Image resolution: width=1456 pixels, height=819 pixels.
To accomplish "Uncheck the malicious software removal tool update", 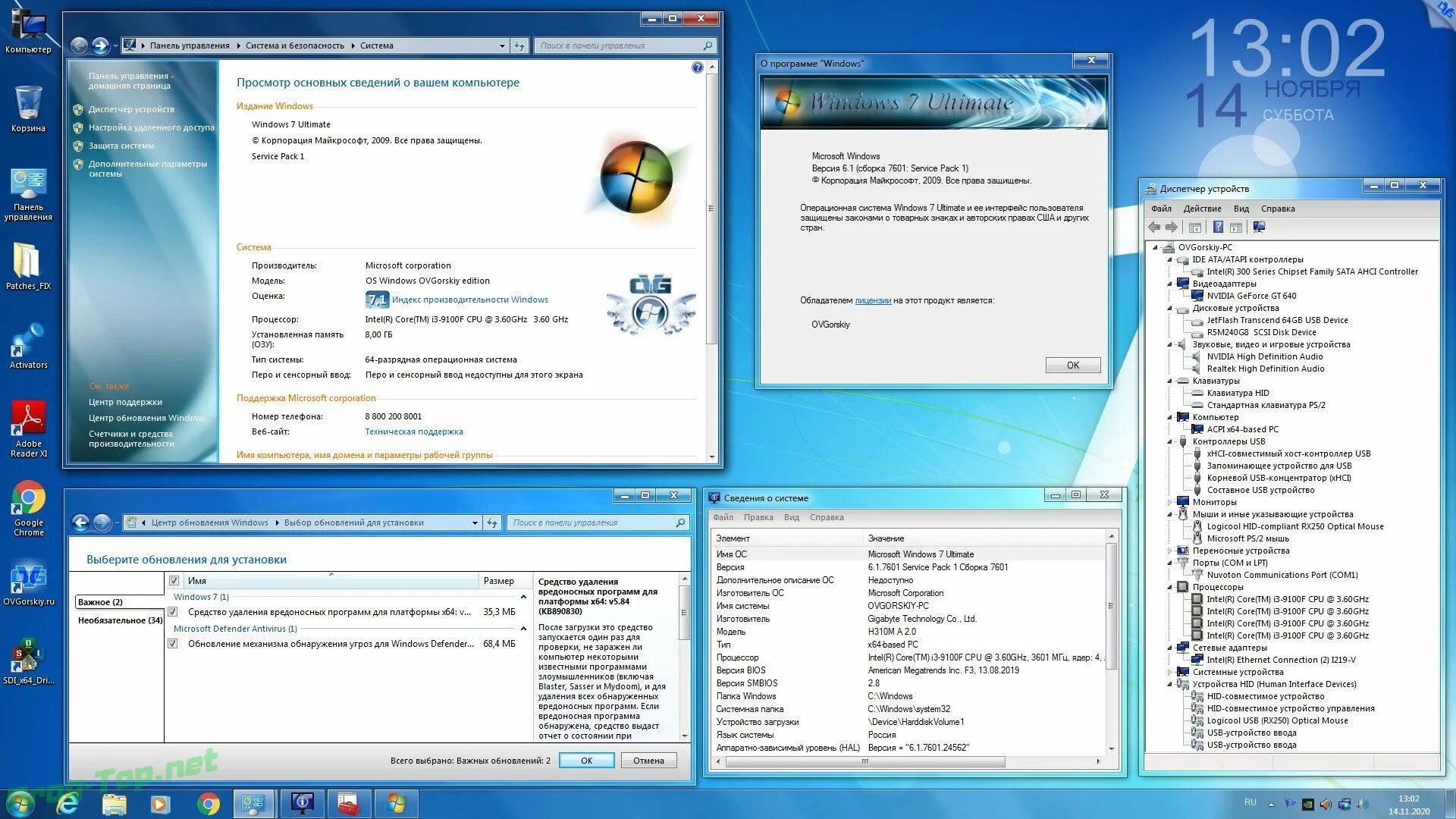I will [x=173, y=612].
